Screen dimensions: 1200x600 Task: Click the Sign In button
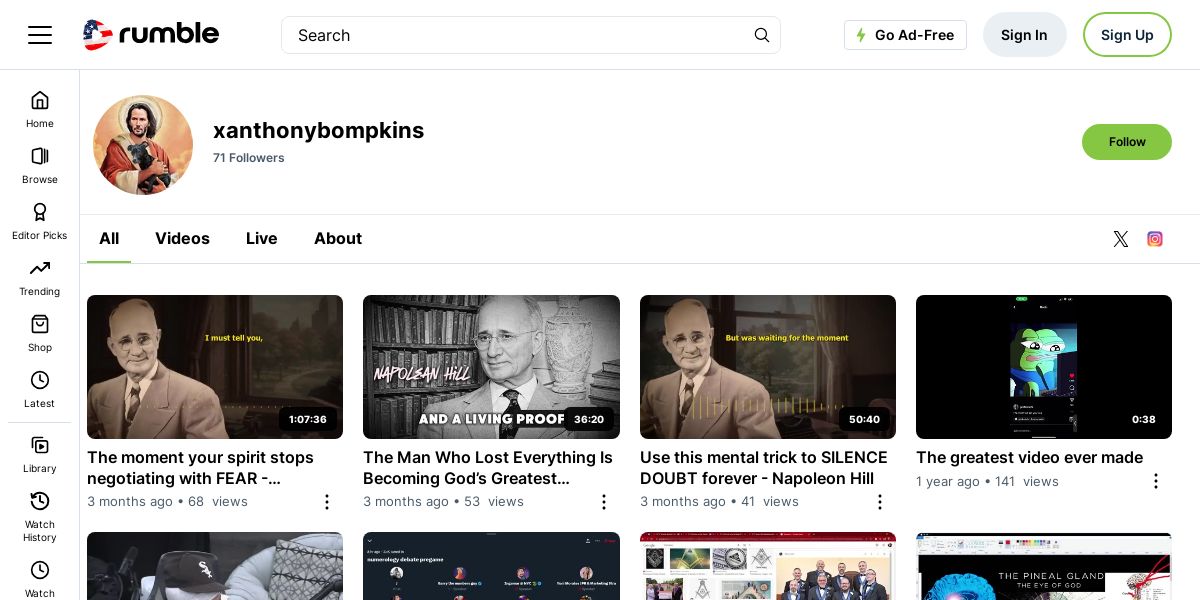(x=1024, y=35)
